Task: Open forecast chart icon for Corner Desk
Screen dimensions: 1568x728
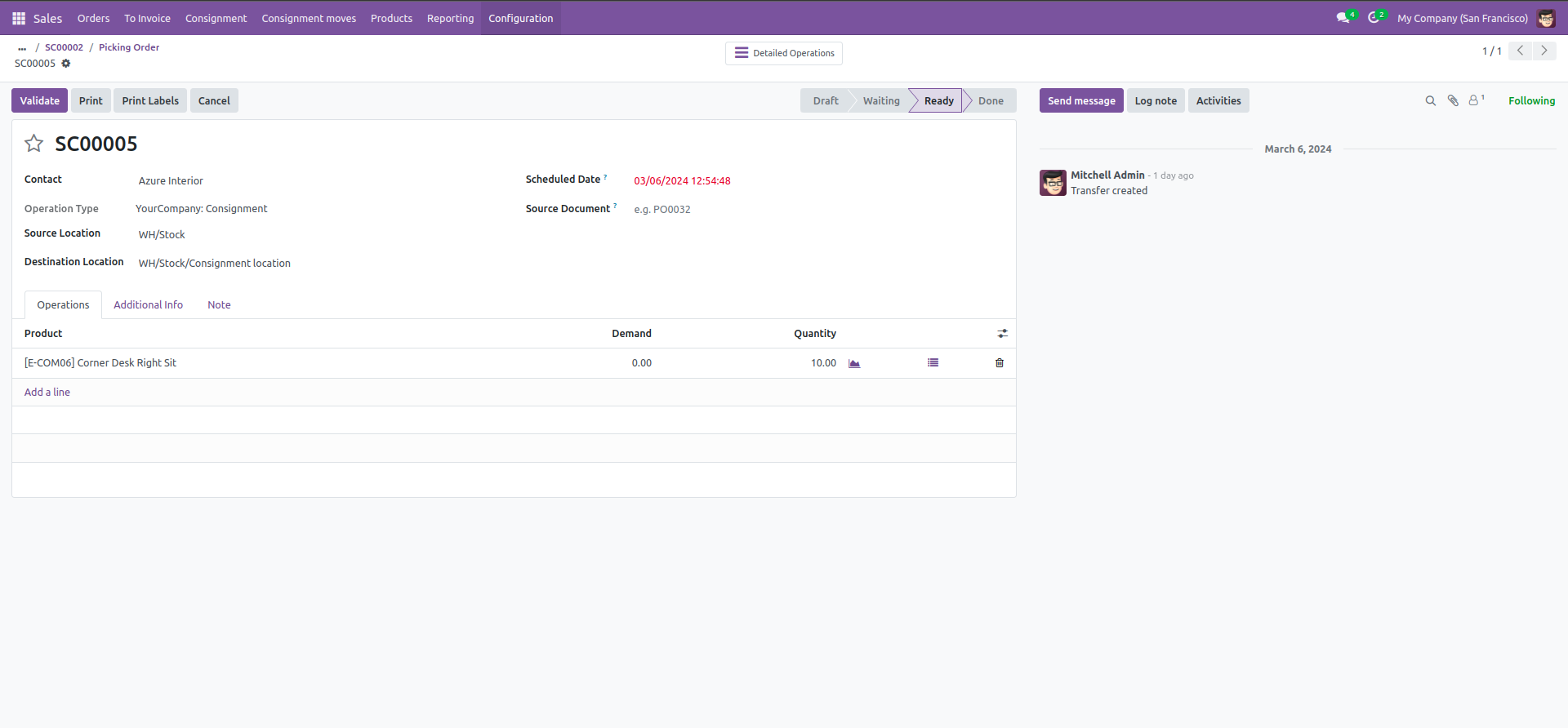Action: [x=854, y=363]
